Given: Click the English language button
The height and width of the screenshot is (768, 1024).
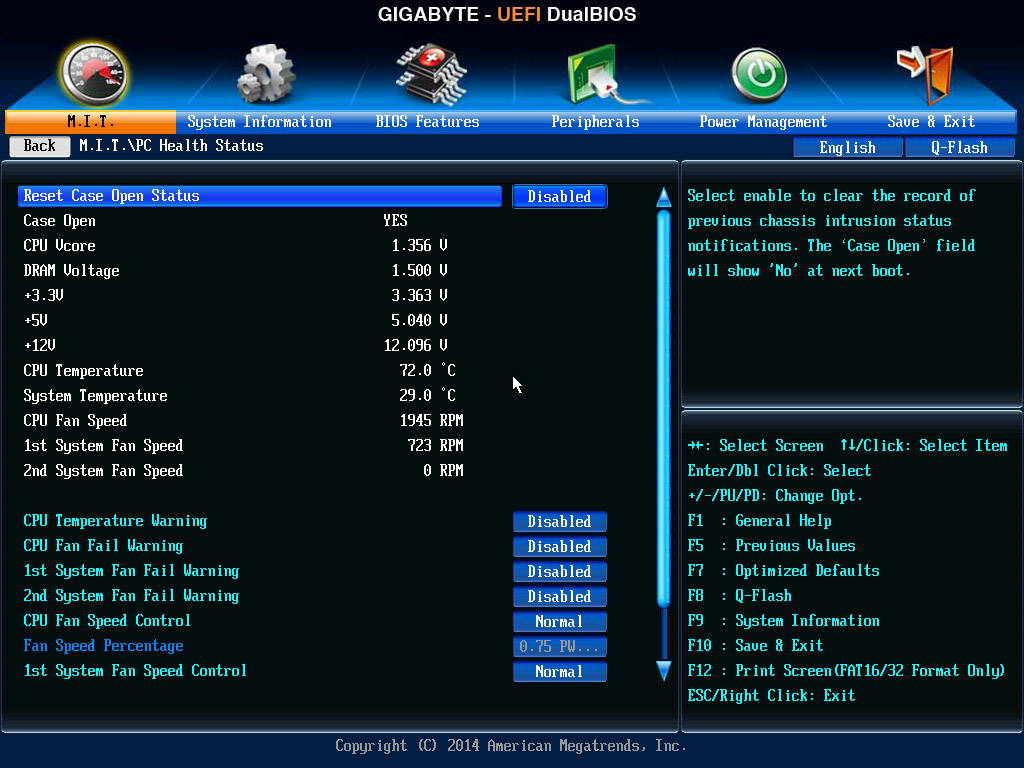Looking at the screenshot, I should [x=847, y=148].
